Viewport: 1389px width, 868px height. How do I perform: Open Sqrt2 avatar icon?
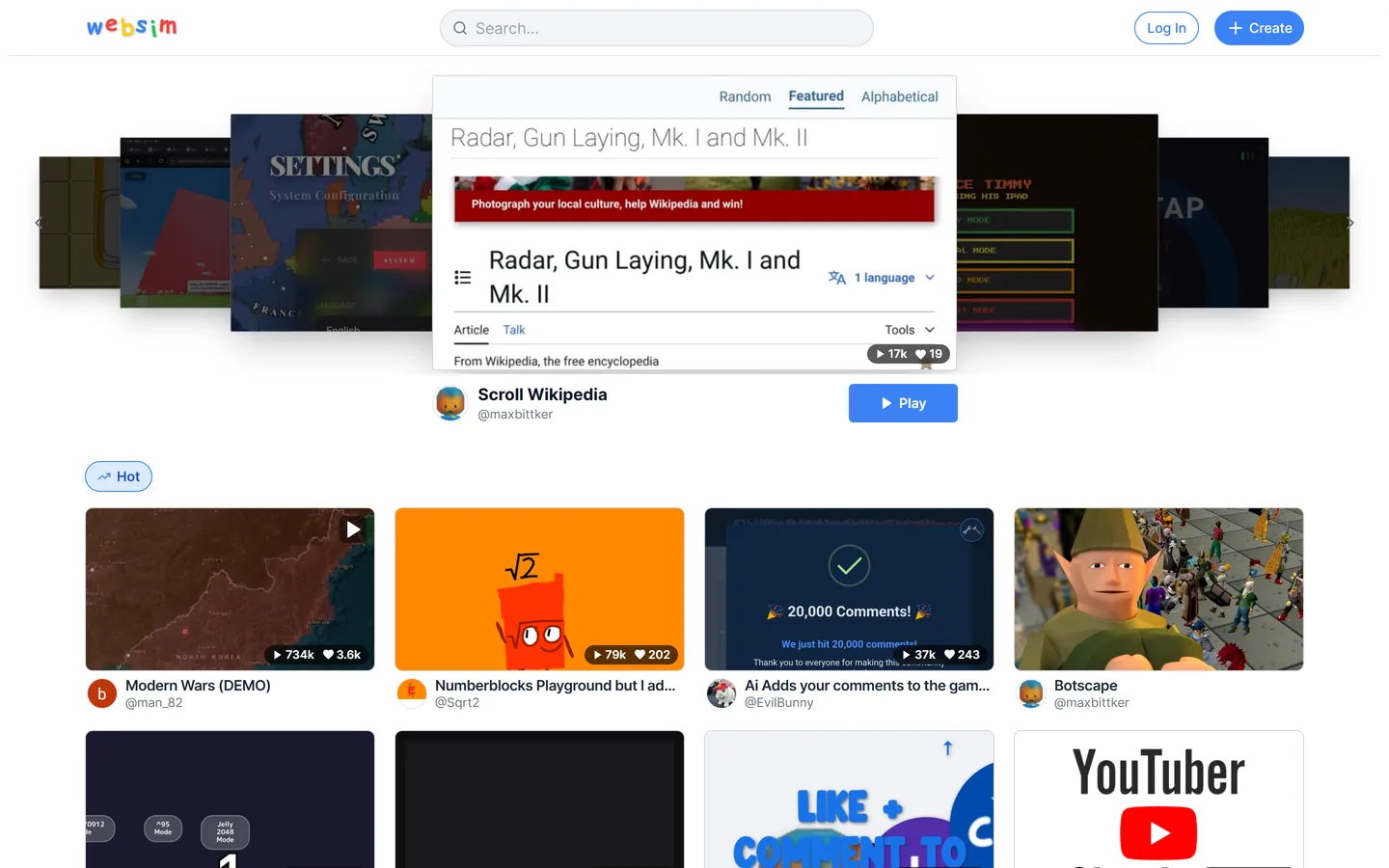pyautogui.click(x=412, y=693)
